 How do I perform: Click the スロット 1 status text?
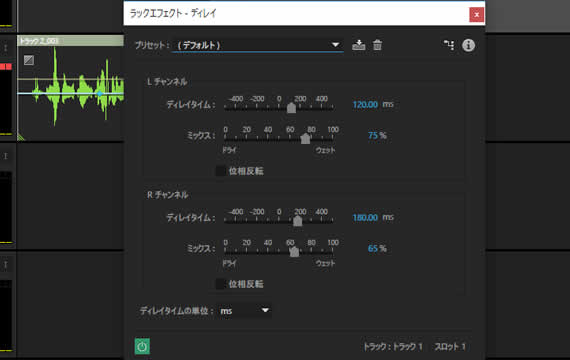450,347
